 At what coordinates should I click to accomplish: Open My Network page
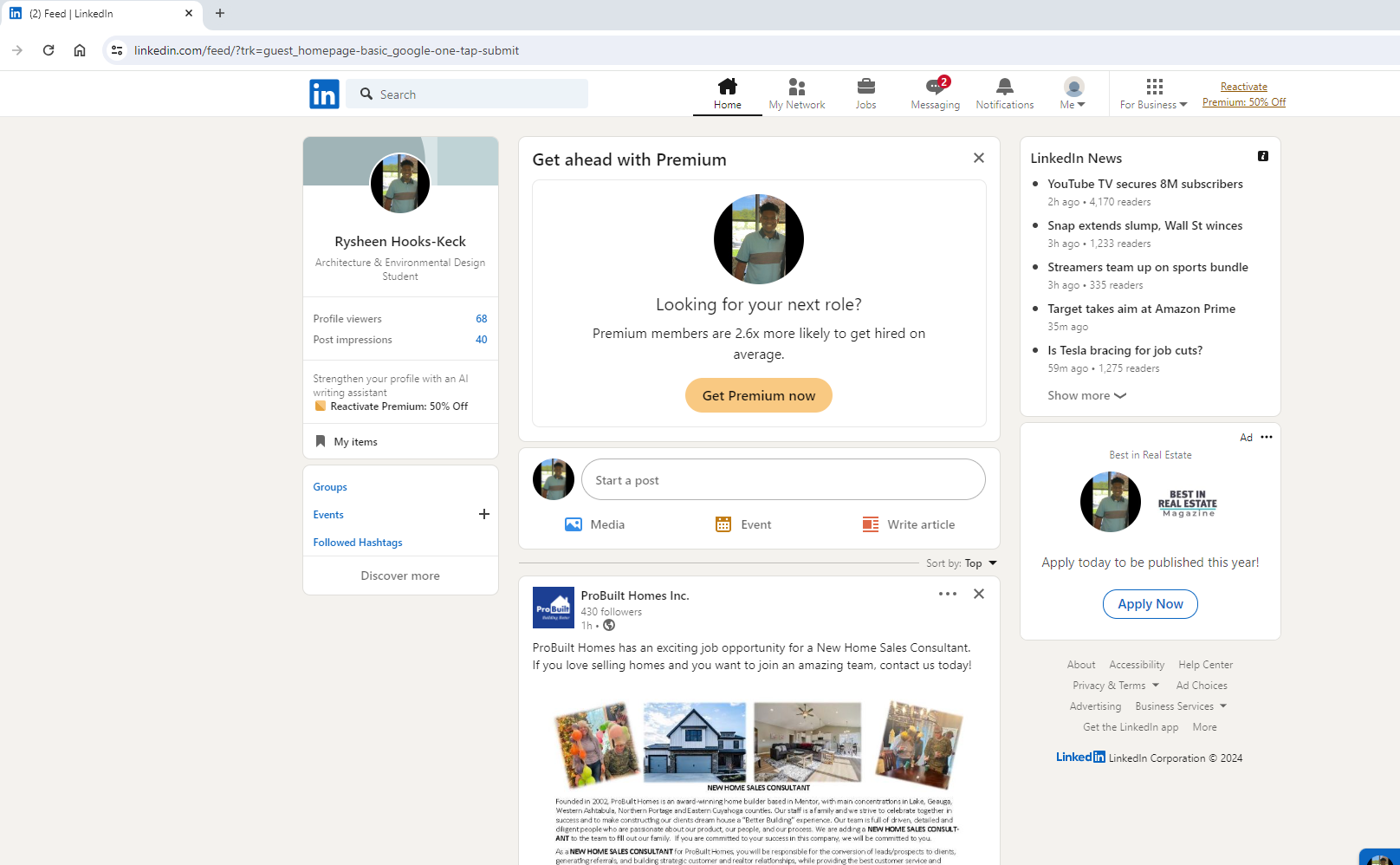tap(797, 94)
